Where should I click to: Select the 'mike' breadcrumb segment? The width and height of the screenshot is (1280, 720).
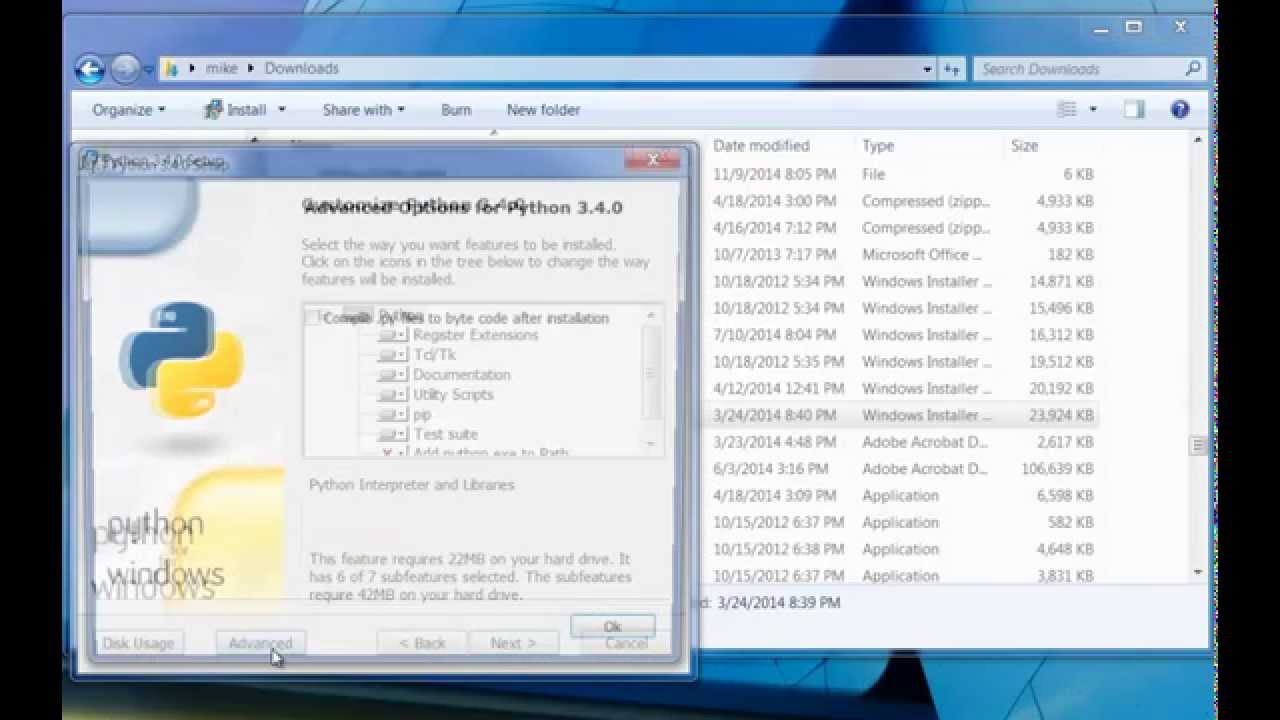222,69
